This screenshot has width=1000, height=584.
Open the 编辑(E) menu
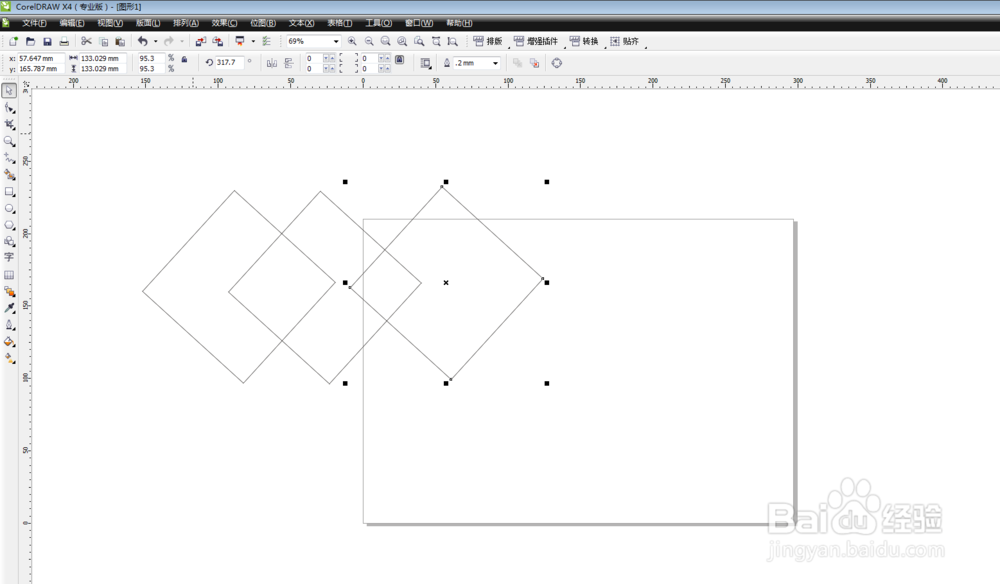point(71,23)
